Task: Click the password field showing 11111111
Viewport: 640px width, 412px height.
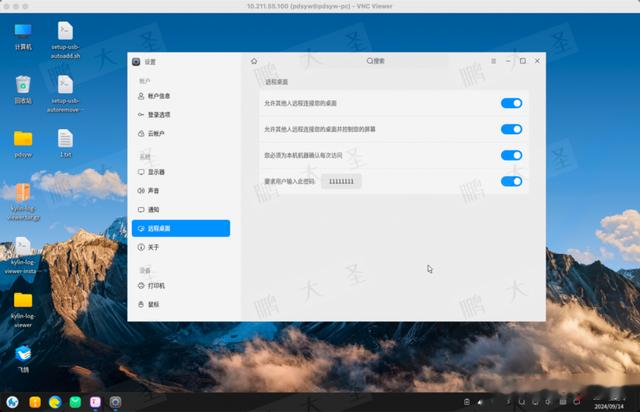Action: coord(341,181)
